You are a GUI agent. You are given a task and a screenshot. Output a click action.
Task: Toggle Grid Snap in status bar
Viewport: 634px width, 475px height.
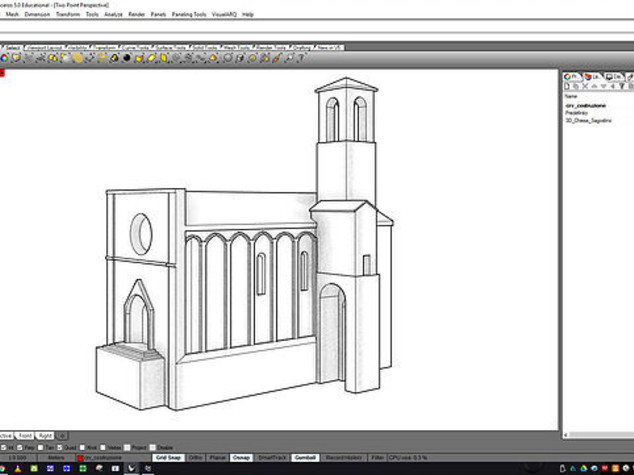tap(168, 458)
